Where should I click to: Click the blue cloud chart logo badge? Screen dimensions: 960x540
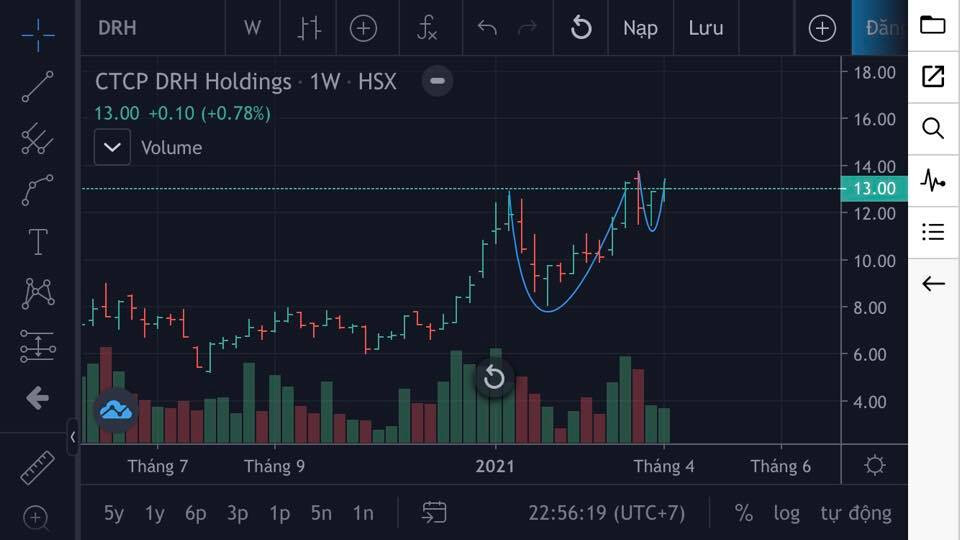116,410
